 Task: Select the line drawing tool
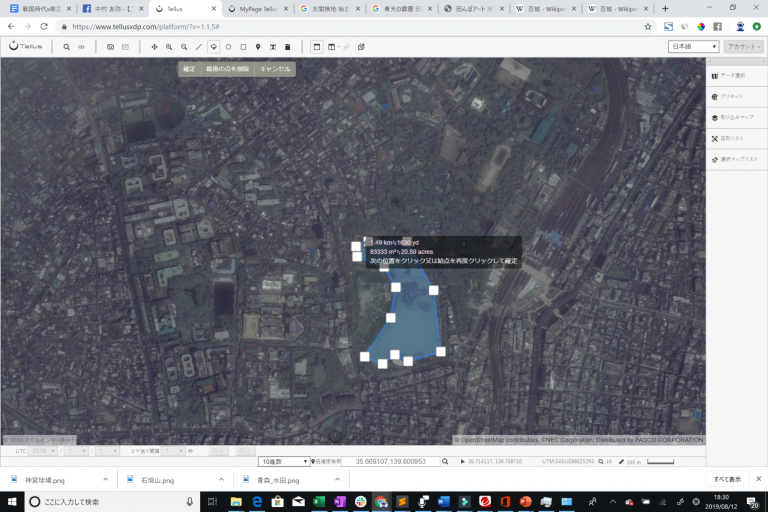pyautogui.click(x=198, y=47)
